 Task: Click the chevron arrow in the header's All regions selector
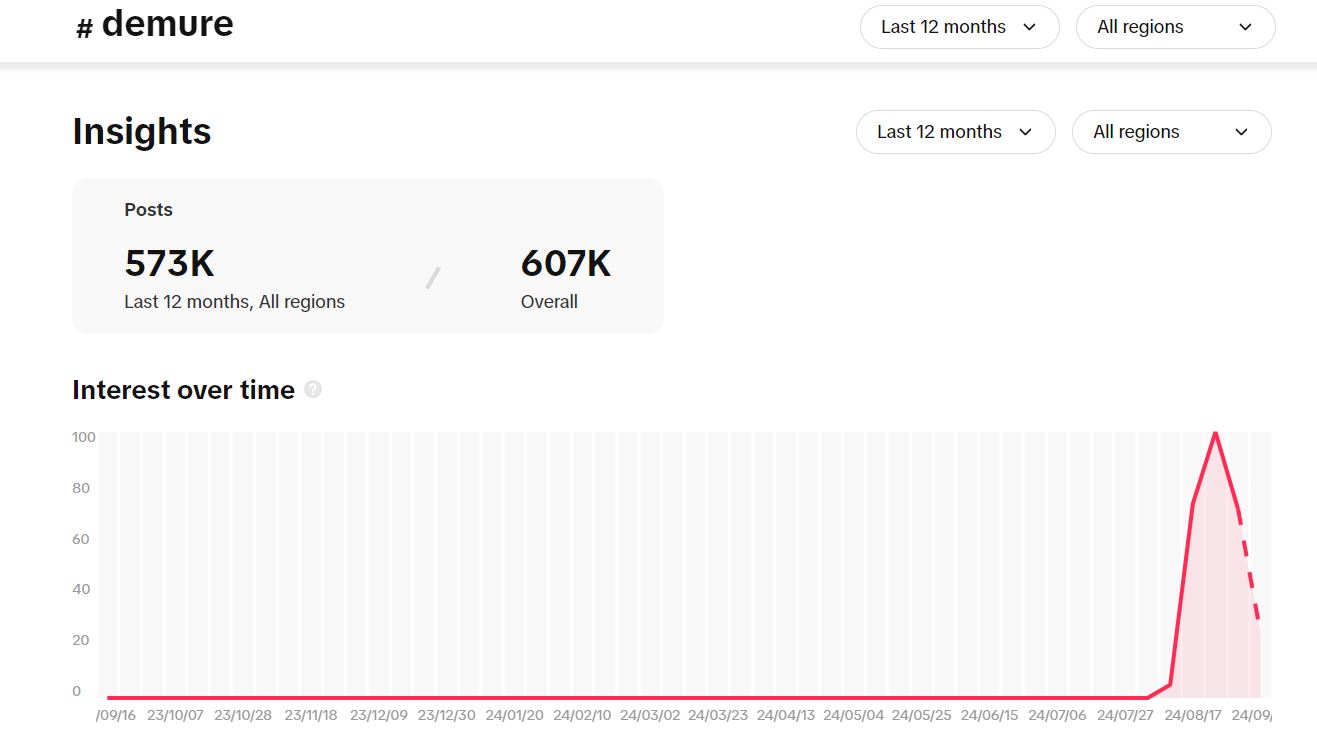point(1245,27)
